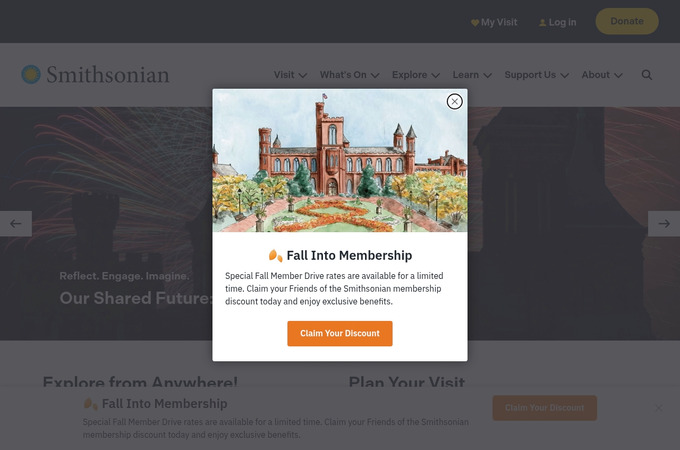Click the Smithsonian Castle illustration
The width and height of the screenshot is (680, 450).
[340, 160]
